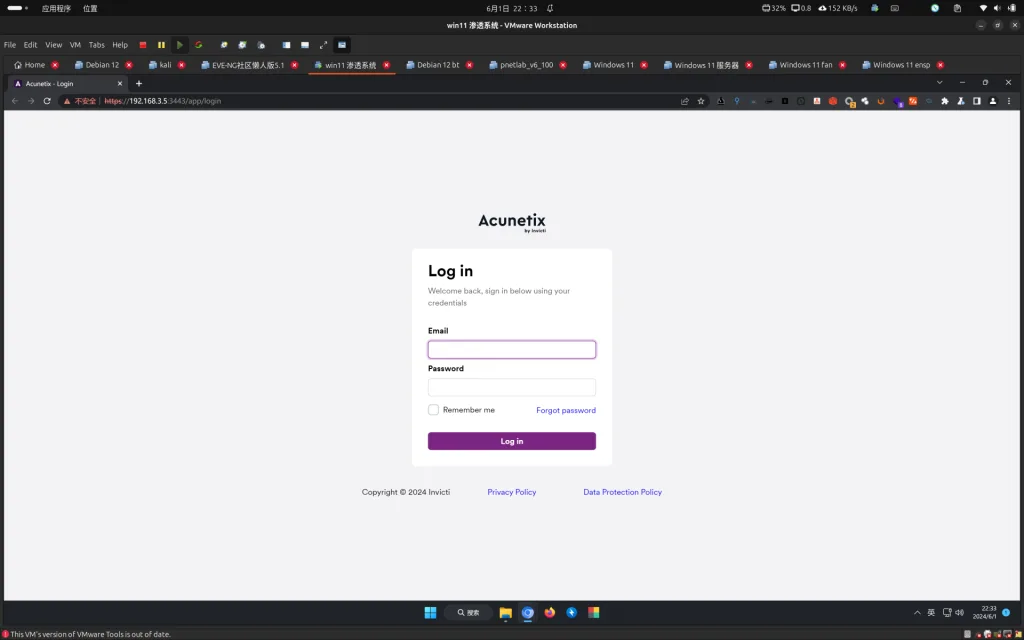Click the Email input field
Screen dimensions: 1024x640
(x=511, y=349)
